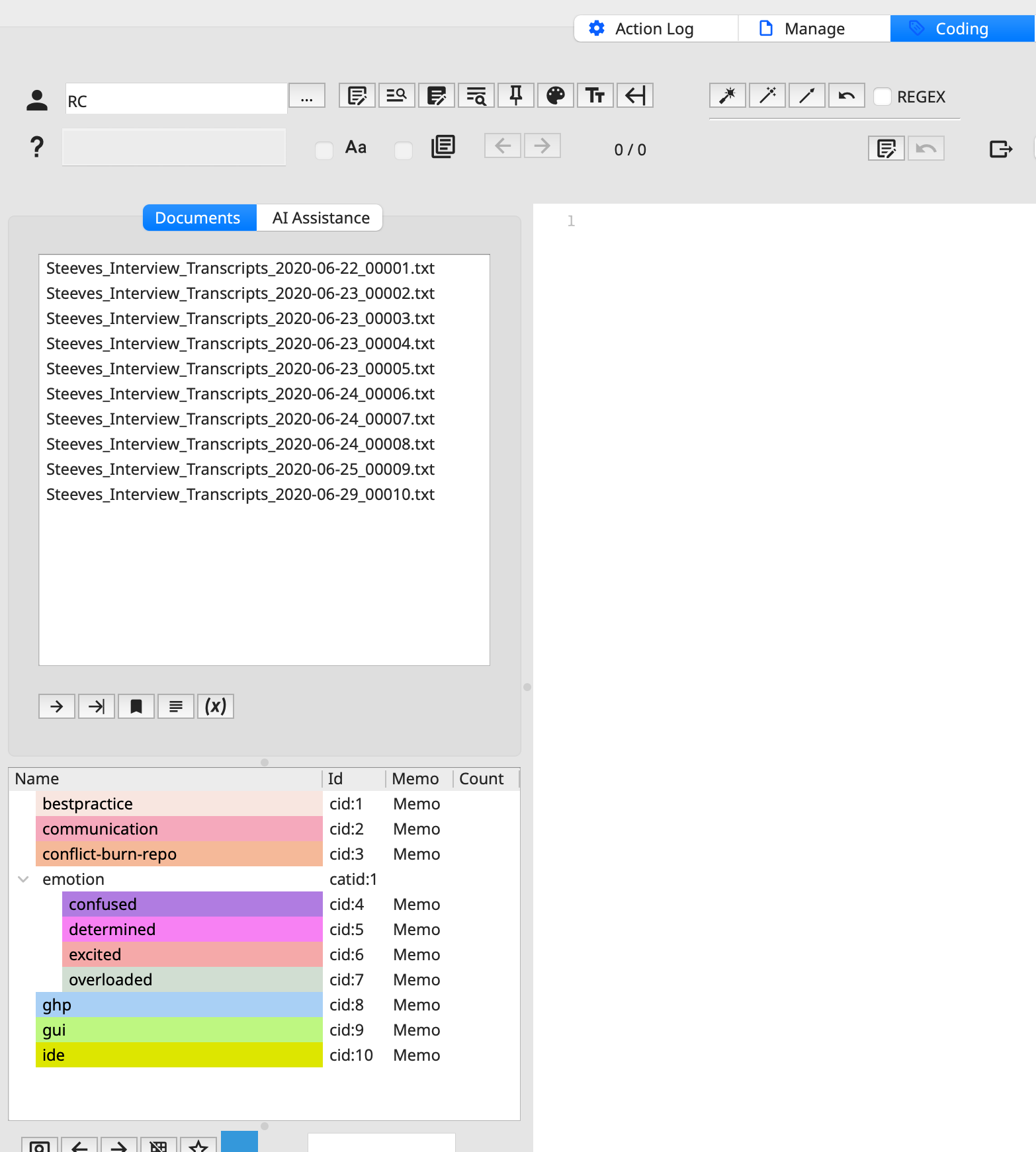The width and height of the screenshot is (1036, 1152).
Task: Click the Name column header
Action: 165,779
